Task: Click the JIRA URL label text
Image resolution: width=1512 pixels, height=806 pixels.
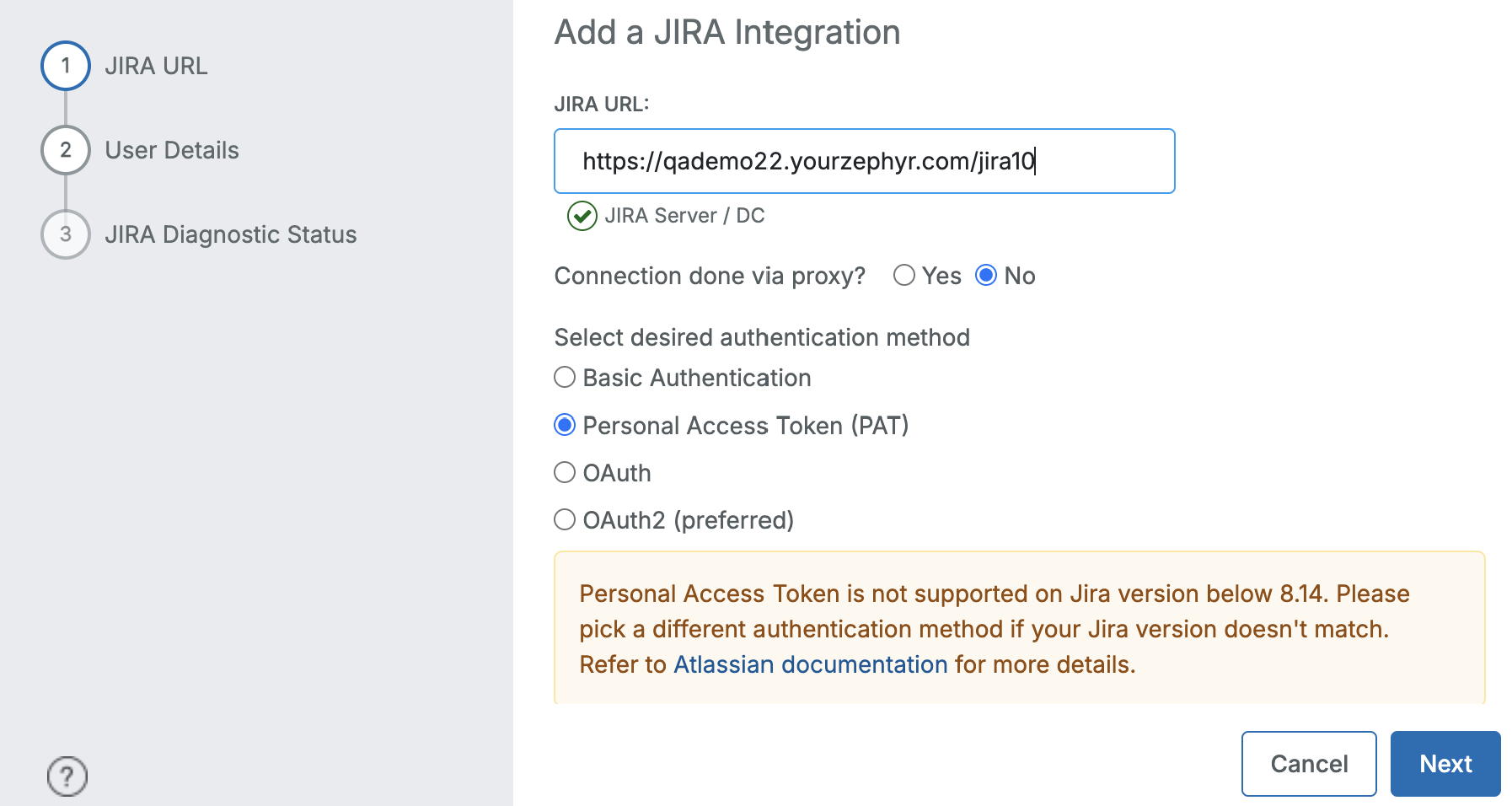Action: pyautogui.click(x=600, y=104)
